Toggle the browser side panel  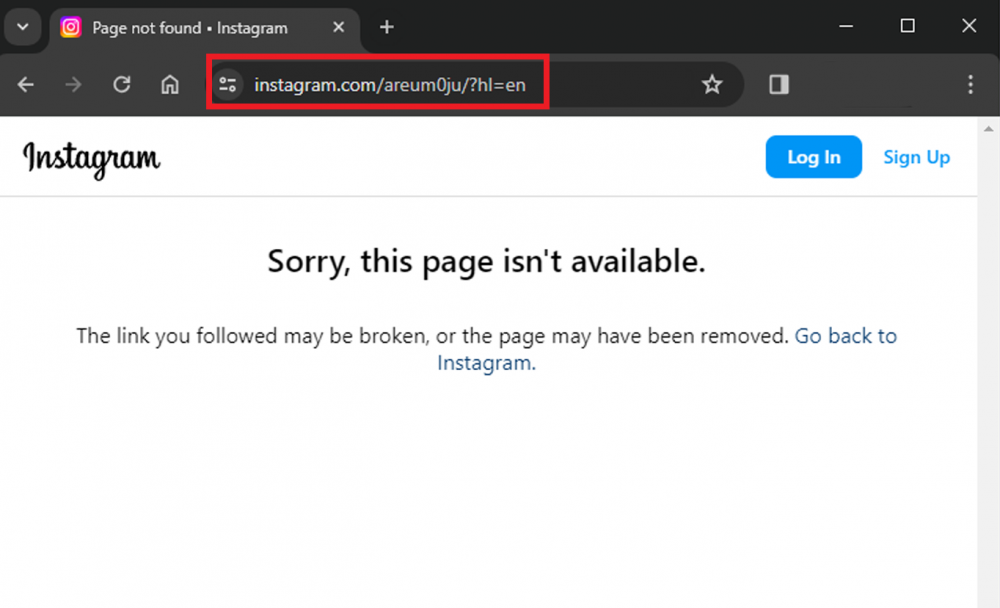(x=779, y=84)
